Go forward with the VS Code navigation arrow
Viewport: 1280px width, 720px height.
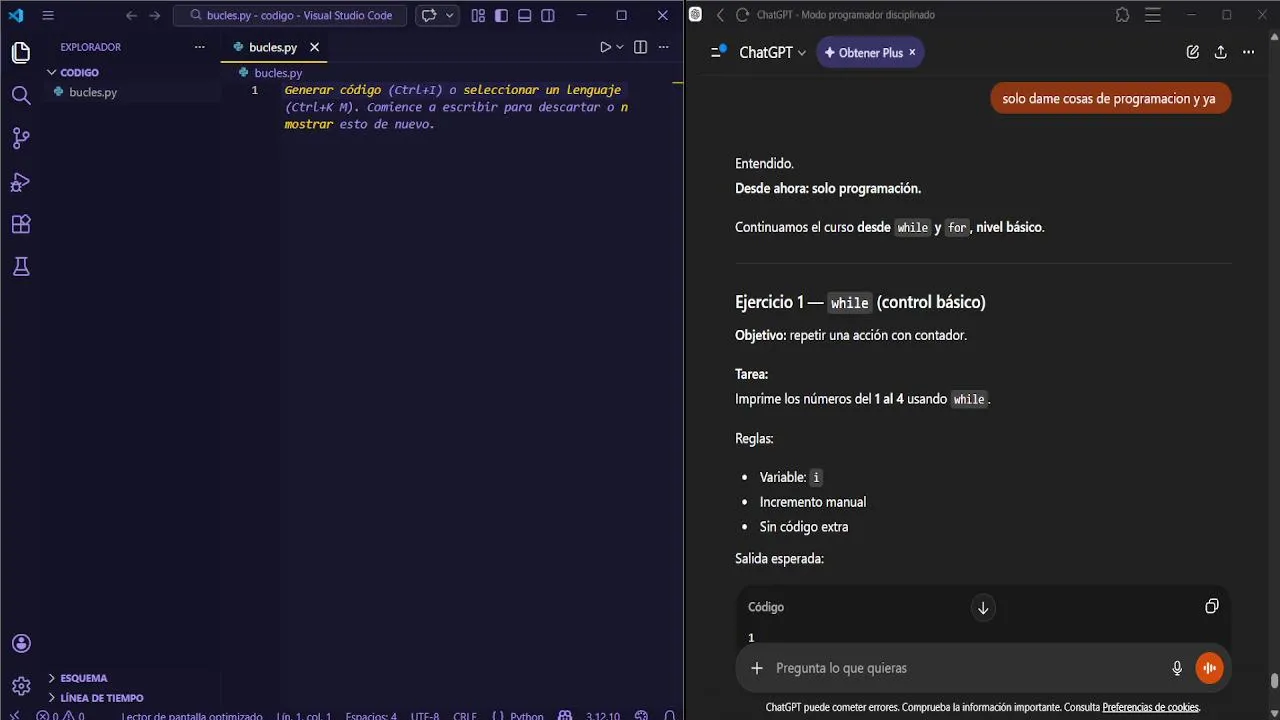(x=154, y=15)
